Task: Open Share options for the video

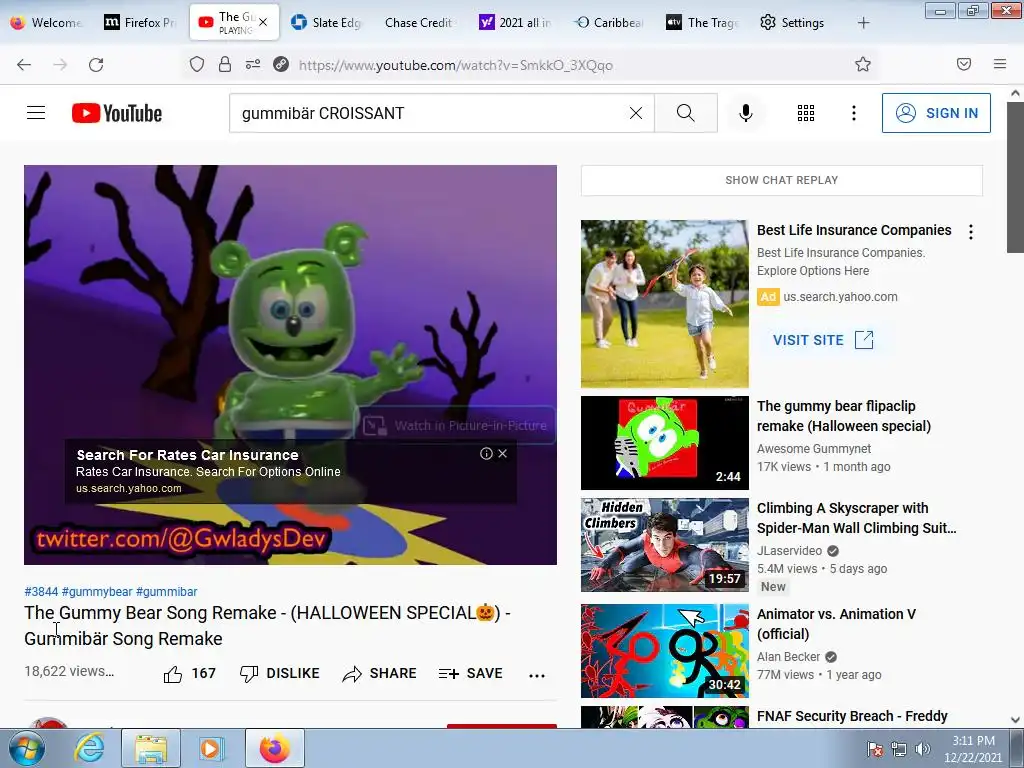Action: pos(379,673)
